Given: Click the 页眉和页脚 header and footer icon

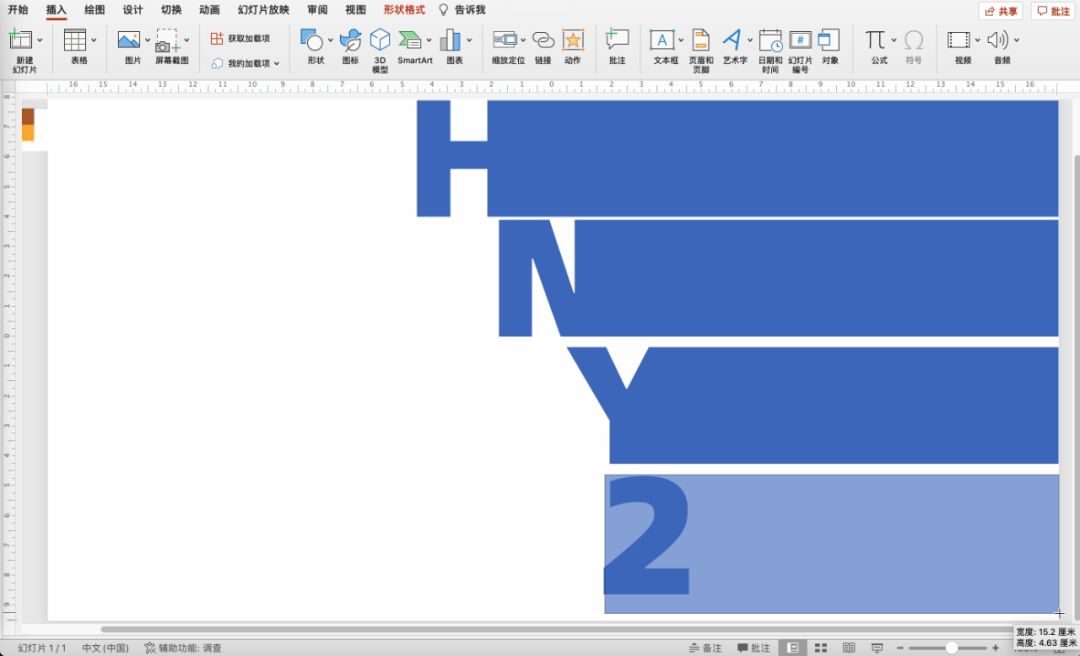Looking at the screenshot, I should pyautogui.click(x=701, y=40).
